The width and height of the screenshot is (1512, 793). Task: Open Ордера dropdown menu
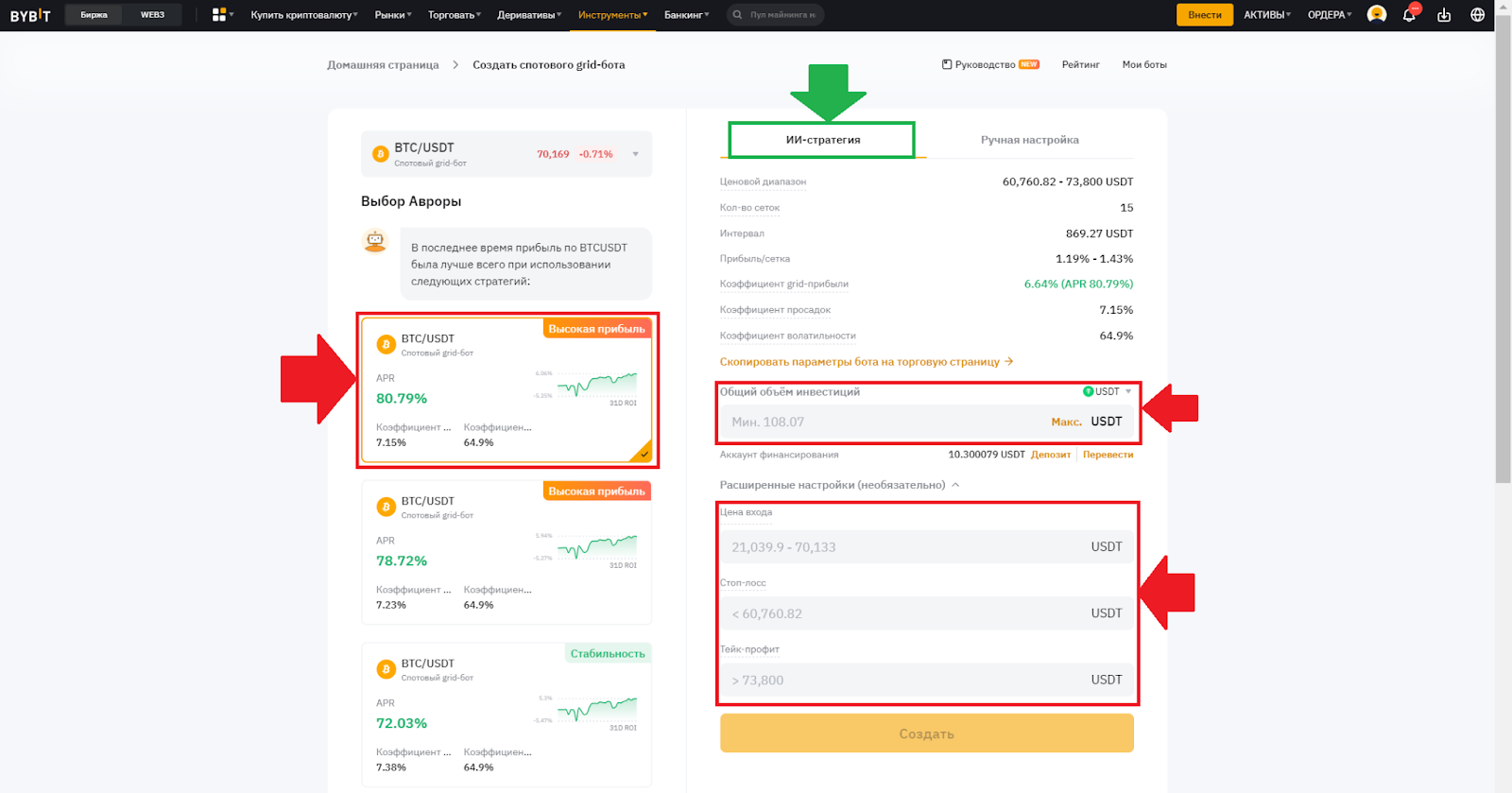click(x=1330, y=15)
